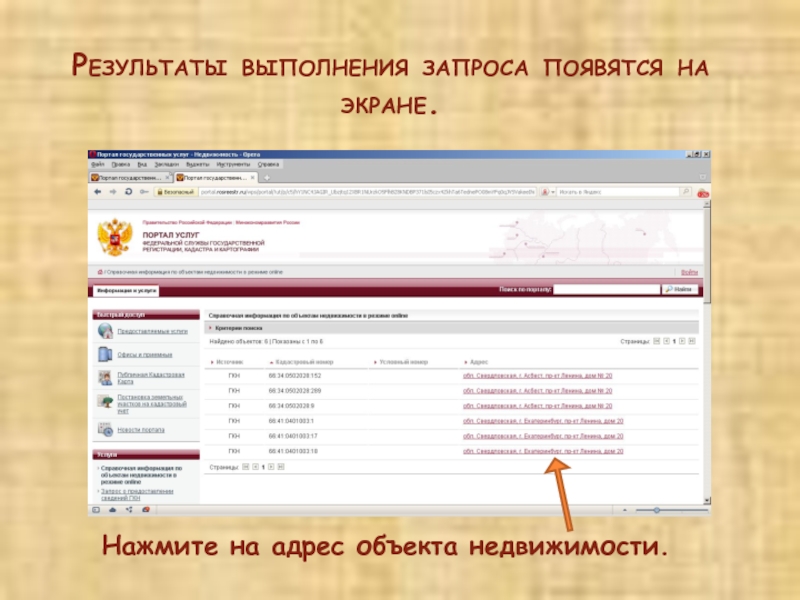Screen dimensions: 800x600
Task: Open address link for cadastral number 66:34:0502028:289
Action: click(x=537, y=391)
